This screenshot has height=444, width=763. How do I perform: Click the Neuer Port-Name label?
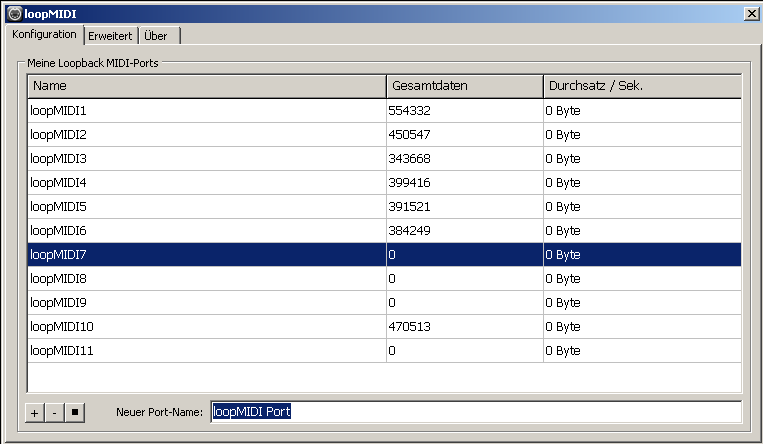159,412
